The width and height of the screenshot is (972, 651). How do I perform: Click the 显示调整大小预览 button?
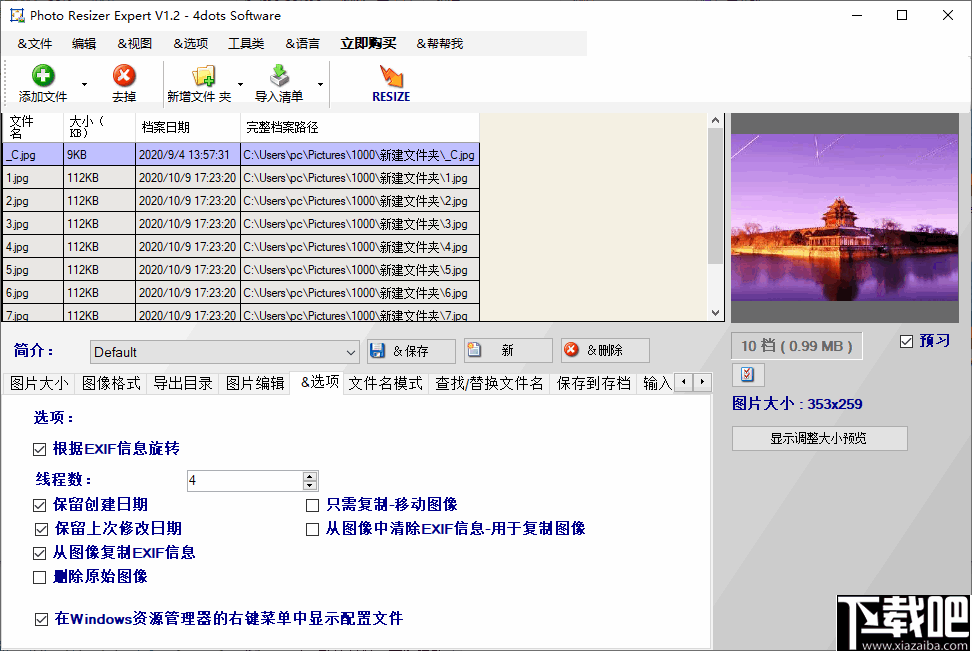(x=819, y=438)
